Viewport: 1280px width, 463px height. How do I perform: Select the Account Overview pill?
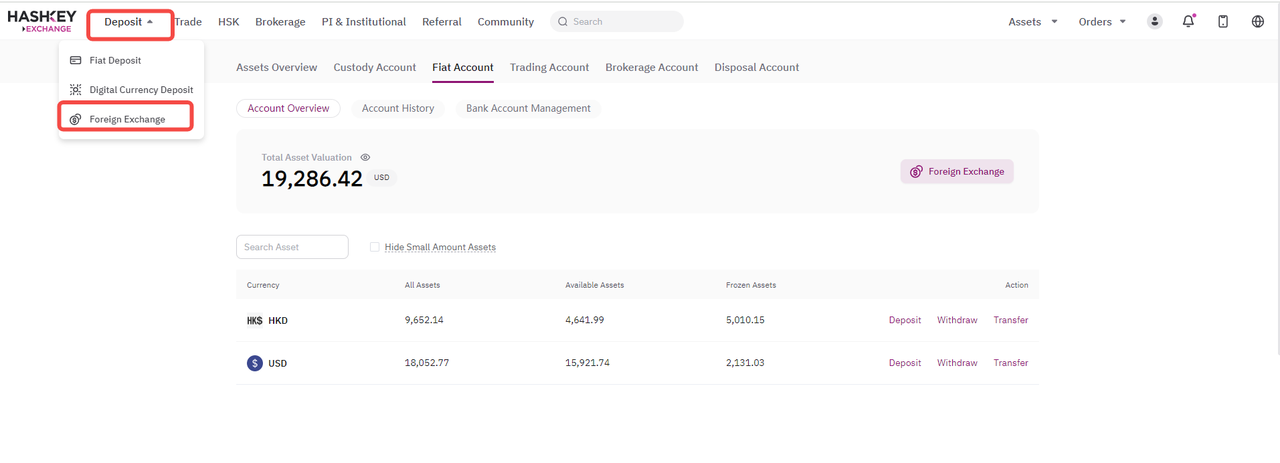point(289,108)
